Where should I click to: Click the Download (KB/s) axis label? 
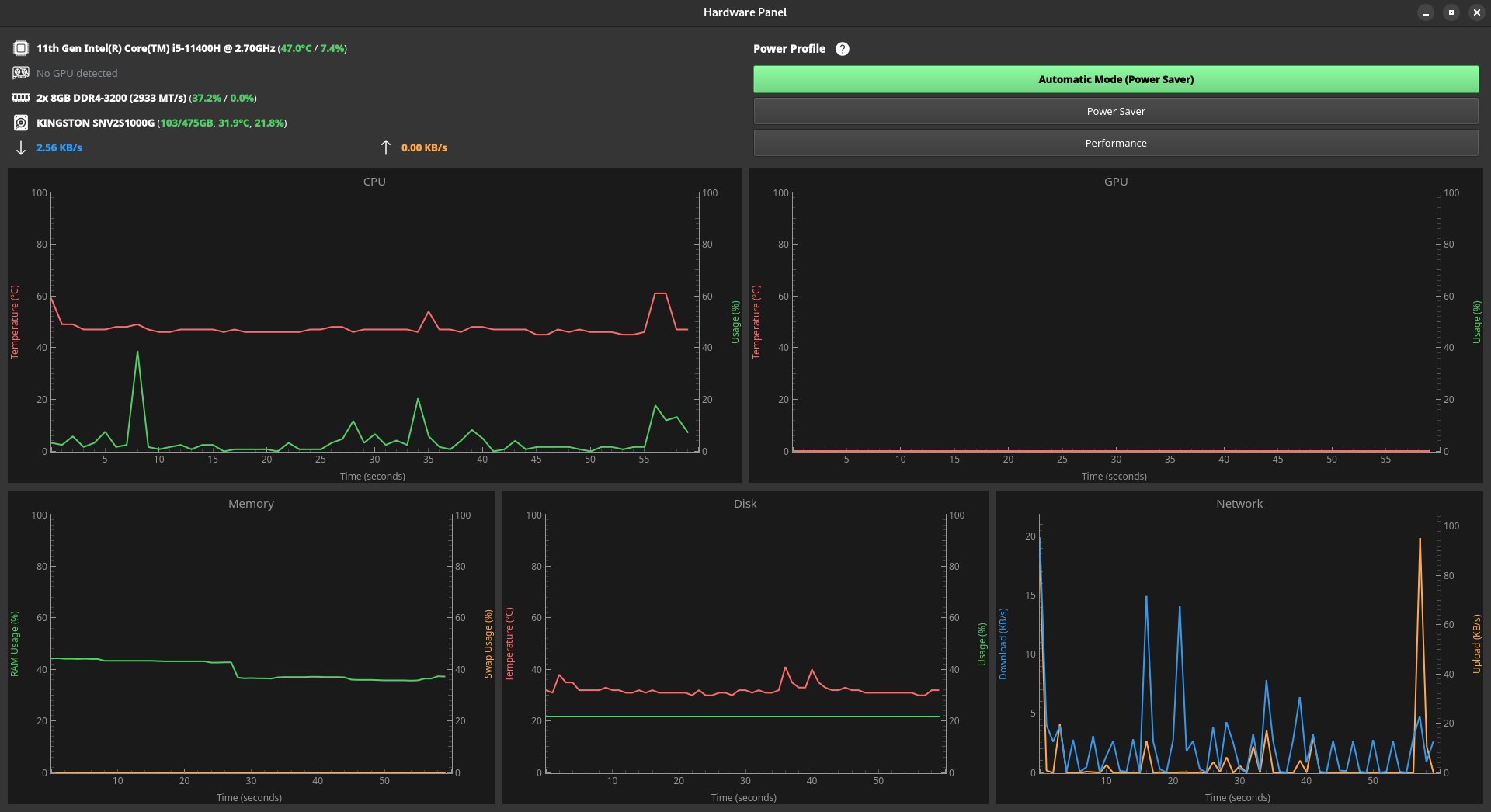point(1003,644)
